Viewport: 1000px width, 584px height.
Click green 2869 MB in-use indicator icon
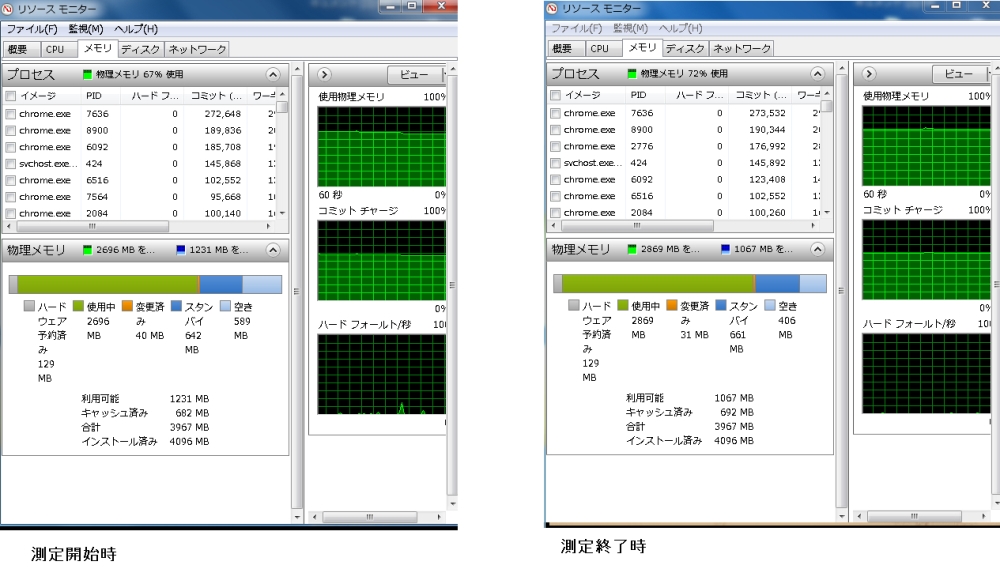coord(632,249)
